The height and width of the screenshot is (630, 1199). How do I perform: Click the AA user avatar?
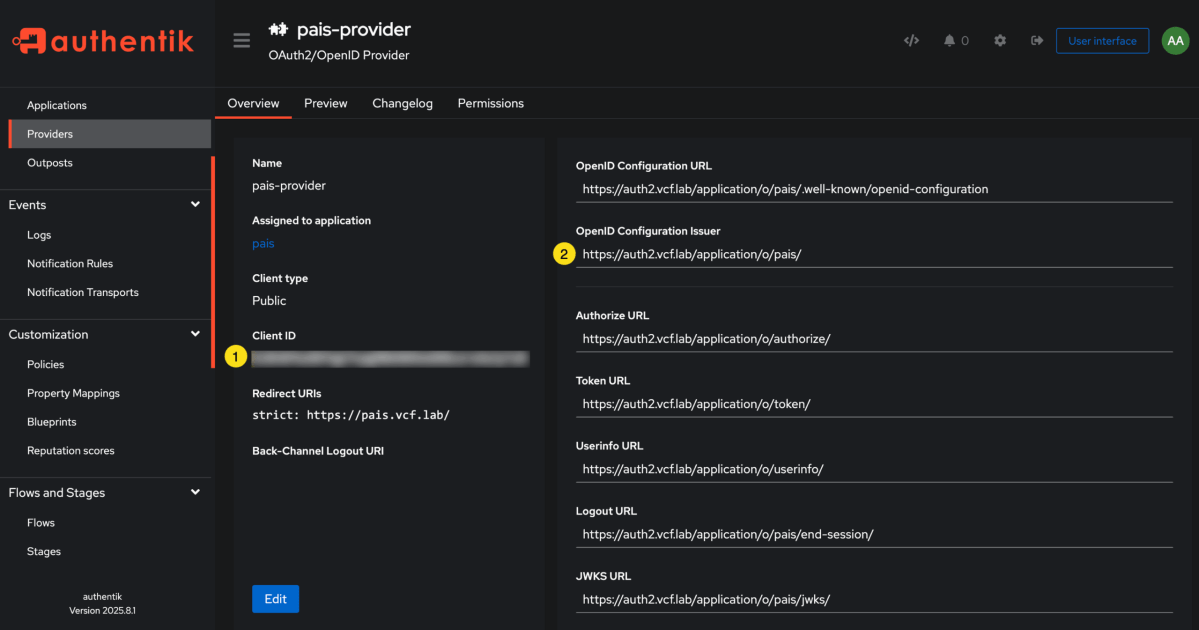(1175, 41)
